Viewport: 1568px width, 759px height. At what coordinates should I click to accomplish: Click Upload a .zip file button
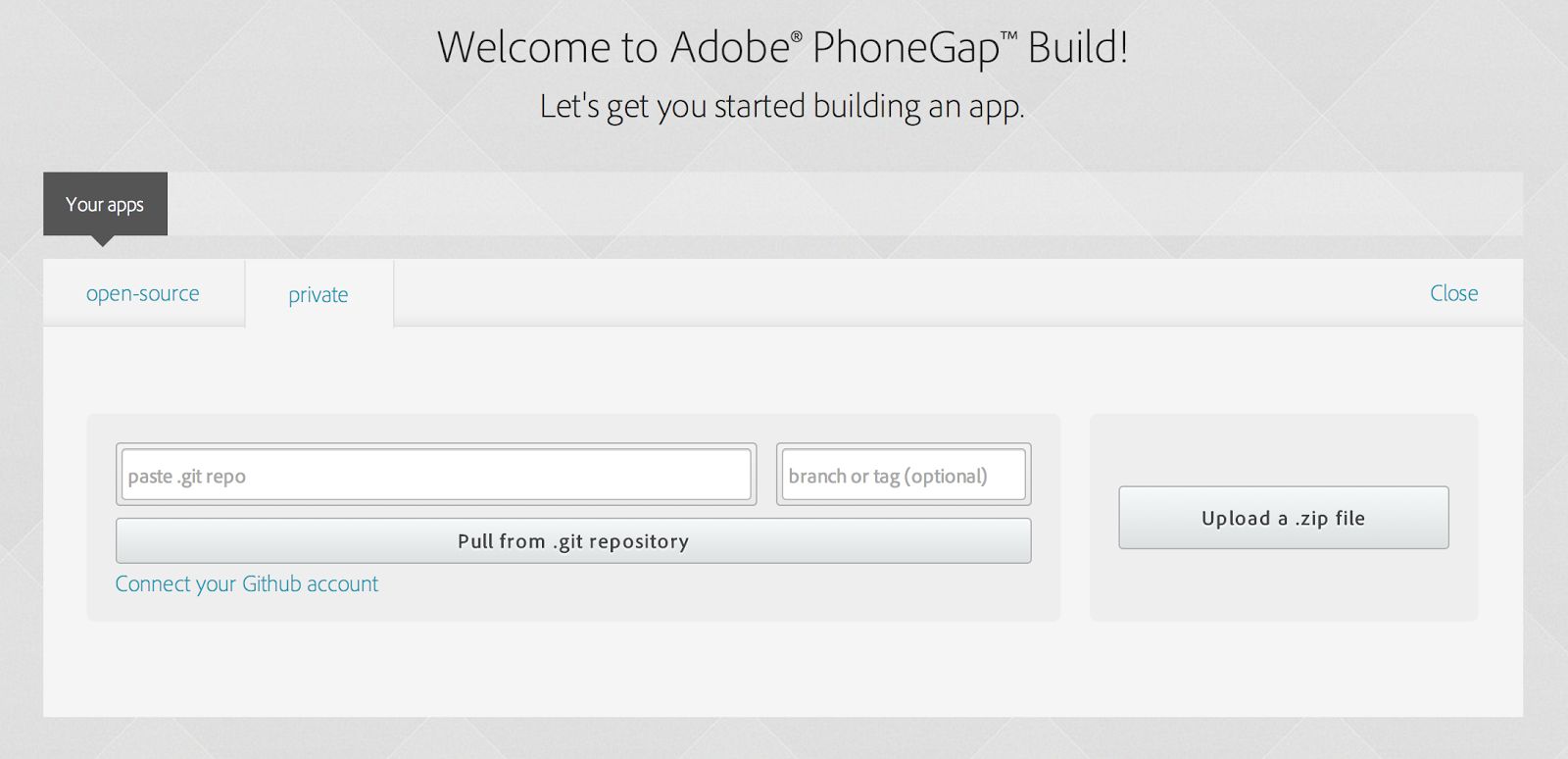pyautogui.click(x=1283, y=518)
